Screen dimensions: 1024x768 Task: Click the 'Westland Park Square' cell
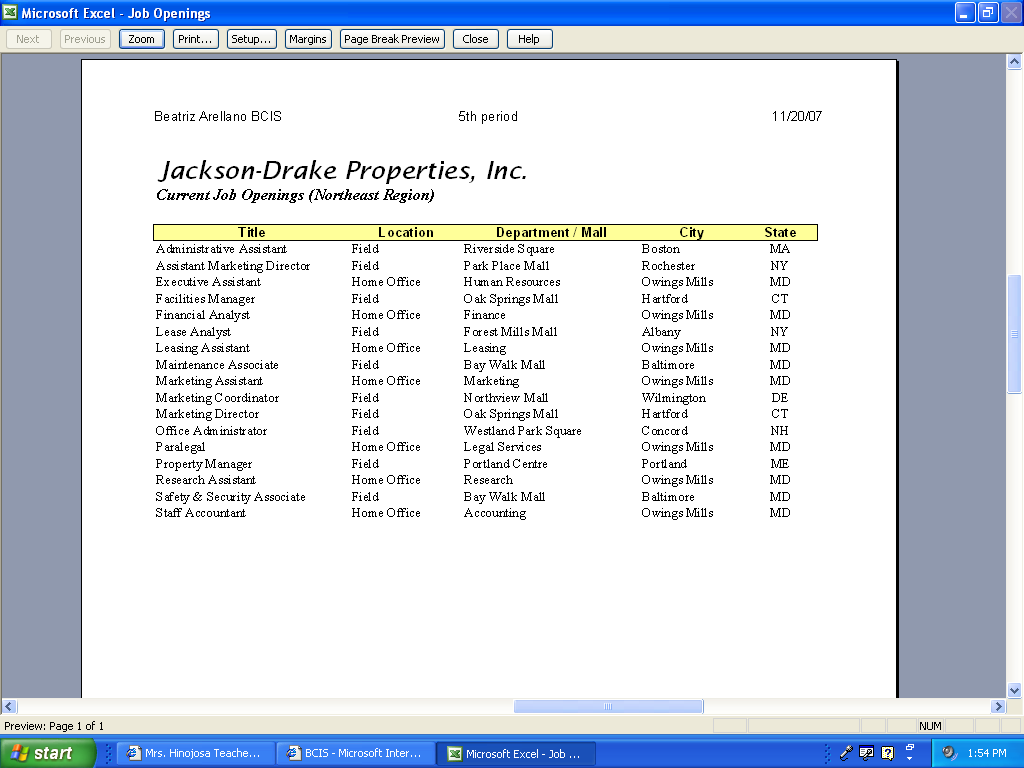522,431
